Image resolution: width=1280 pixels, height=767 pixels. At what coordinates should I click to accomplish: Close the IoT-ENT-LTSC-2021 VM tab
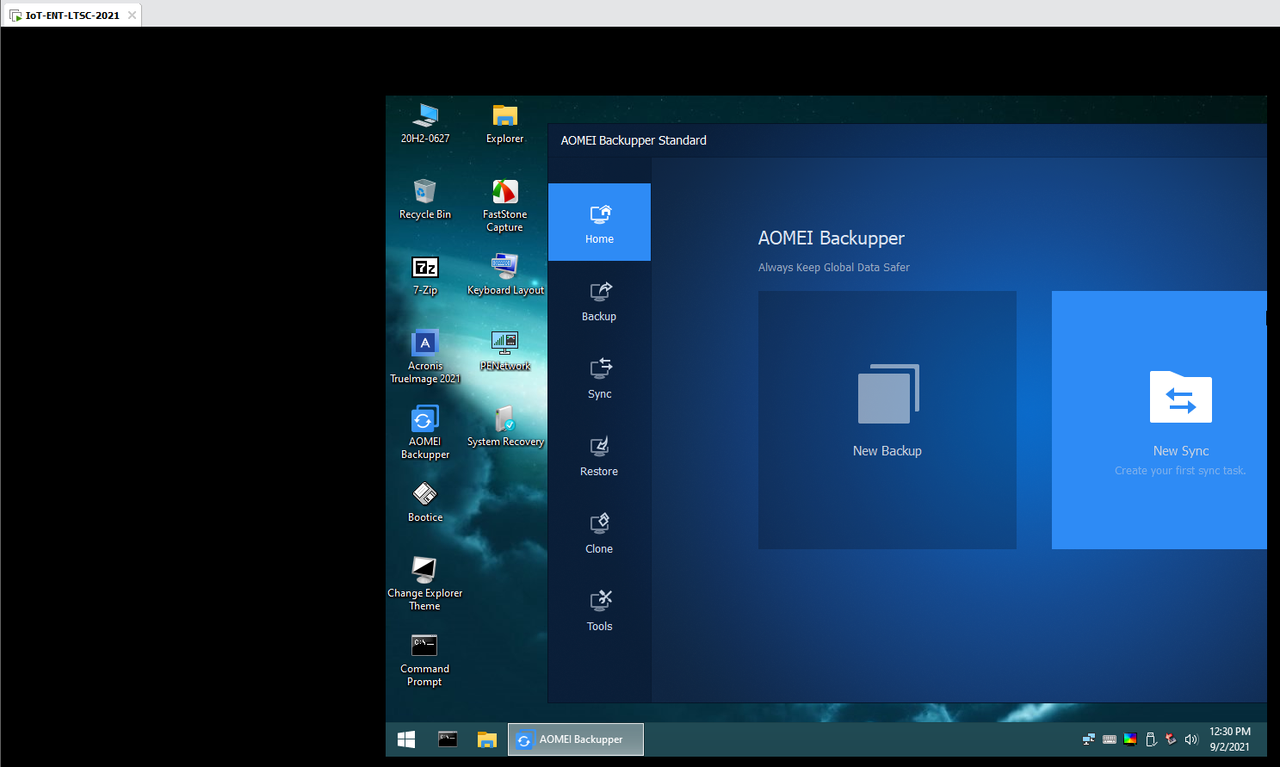[132, 15]
